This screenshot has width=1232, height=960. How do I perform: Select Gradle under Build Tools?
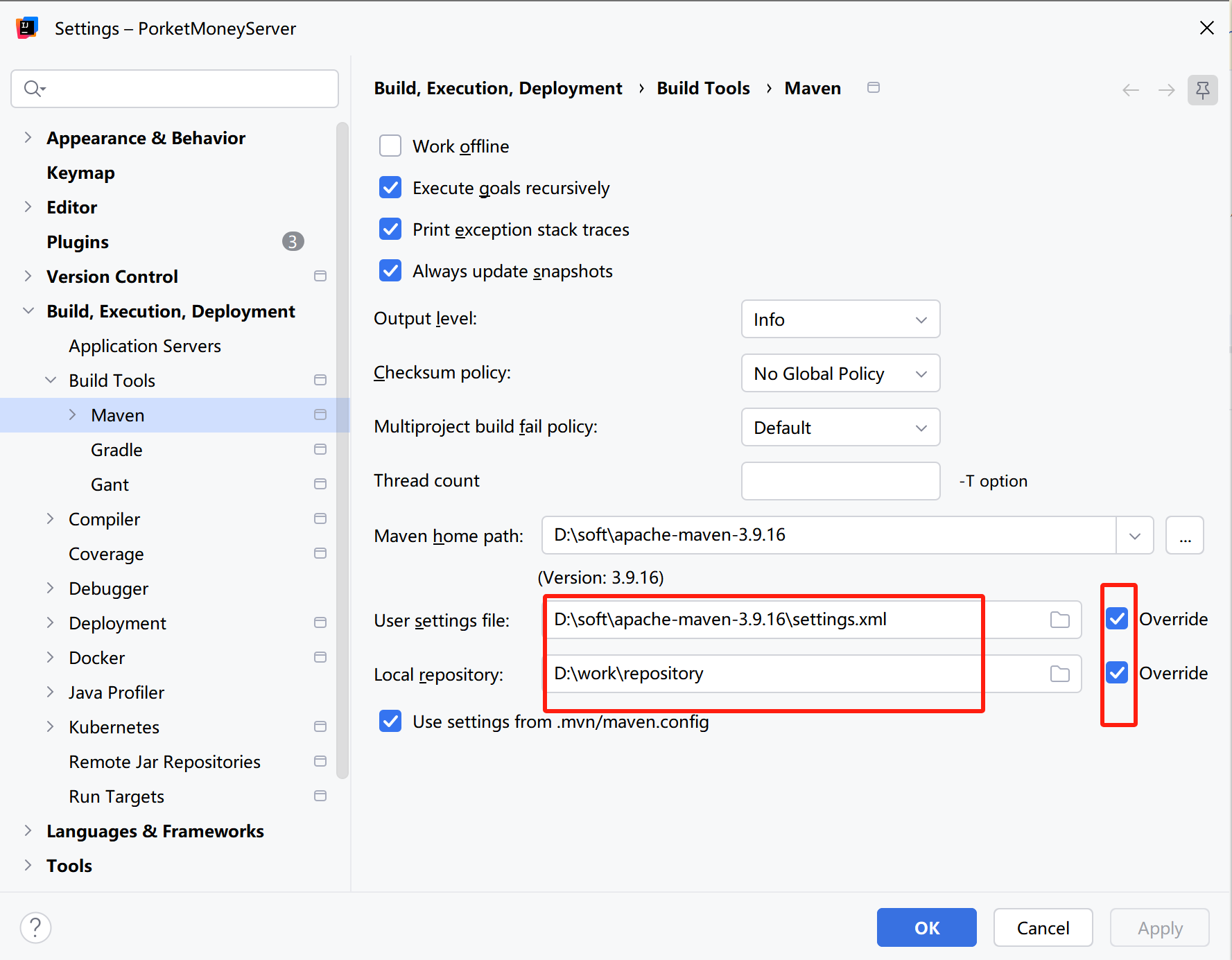click(116, 450)
